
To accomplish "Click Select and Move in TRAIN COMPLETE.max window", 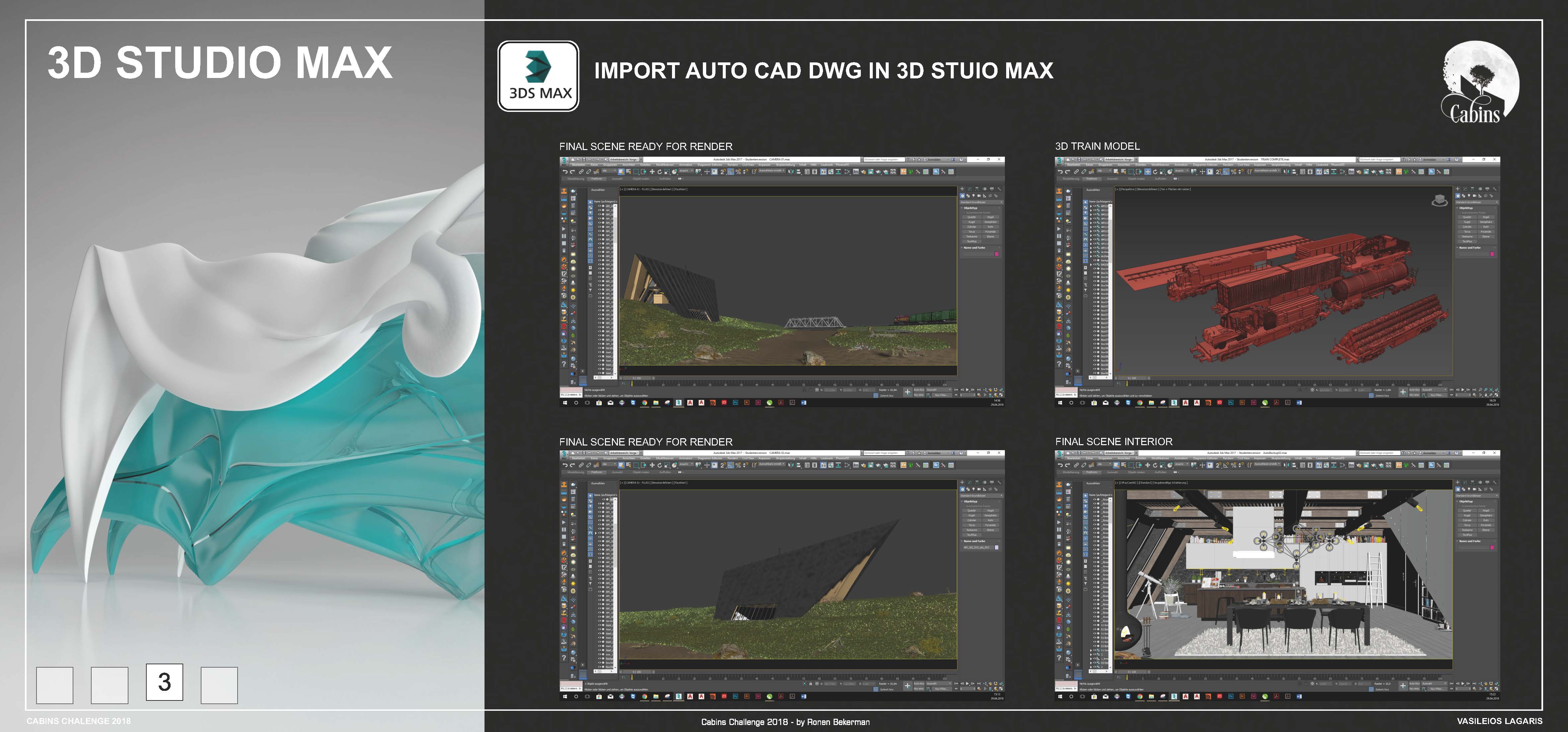I will point(1148,172).
